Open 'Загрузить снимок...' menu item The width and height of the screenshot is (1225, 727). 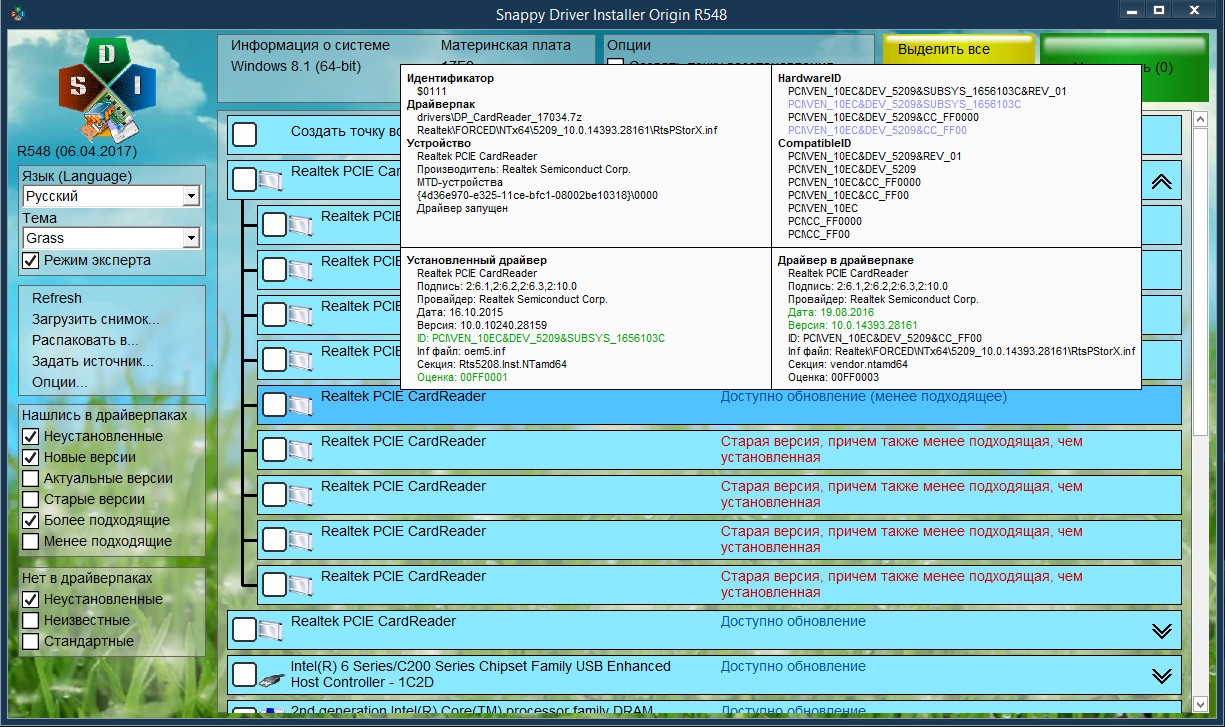(96, 320)
